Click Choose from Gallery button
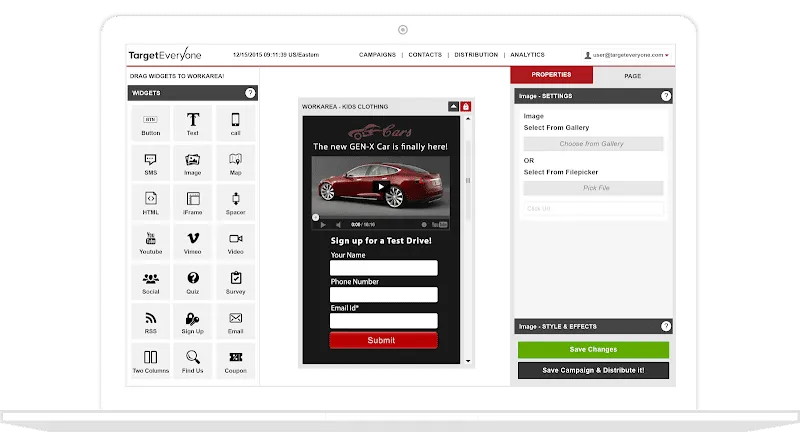 pos(592,144)
